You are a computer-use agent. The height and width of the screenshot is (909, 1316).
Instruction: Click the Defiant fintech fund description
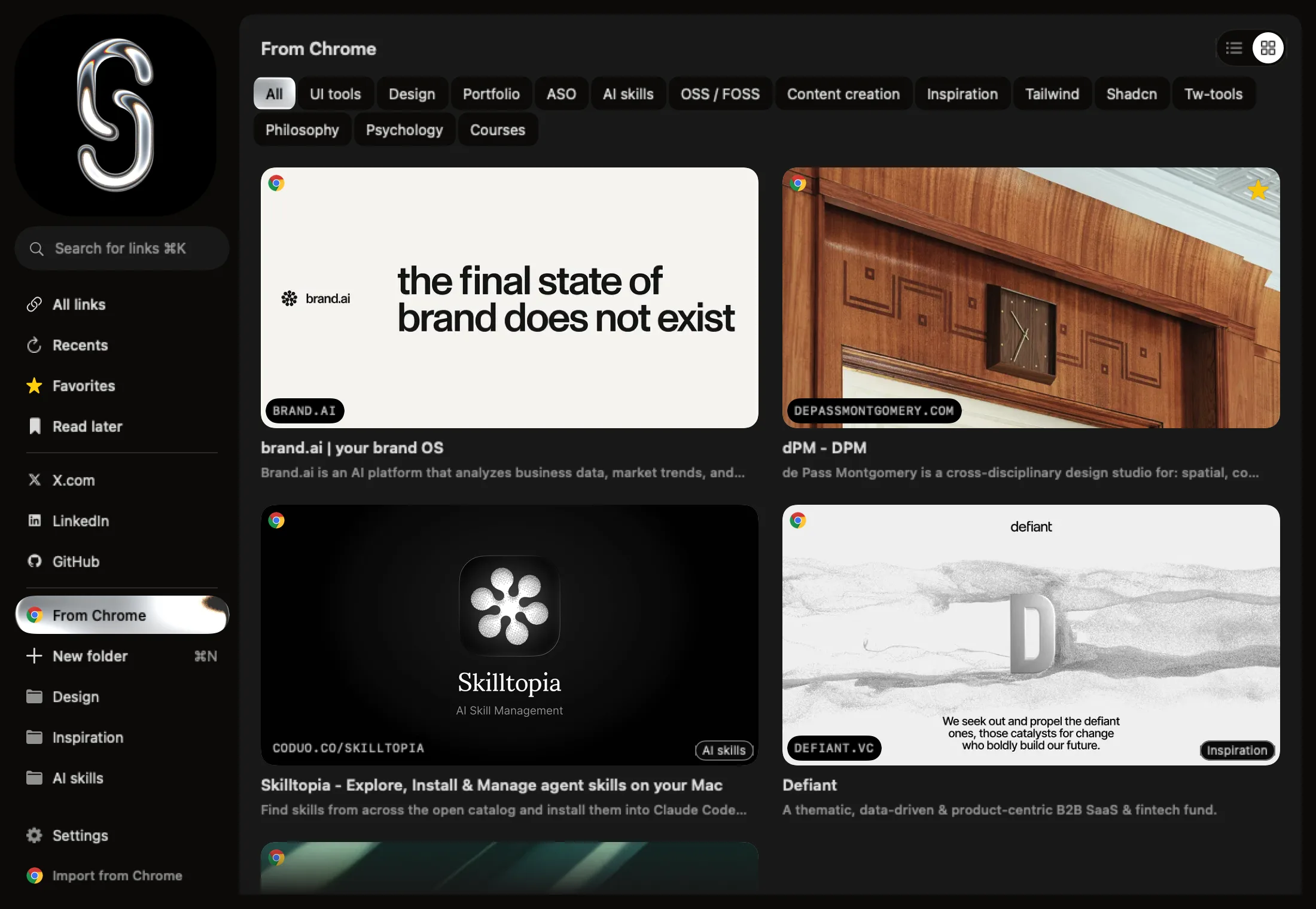click(x=1000, y=810)
